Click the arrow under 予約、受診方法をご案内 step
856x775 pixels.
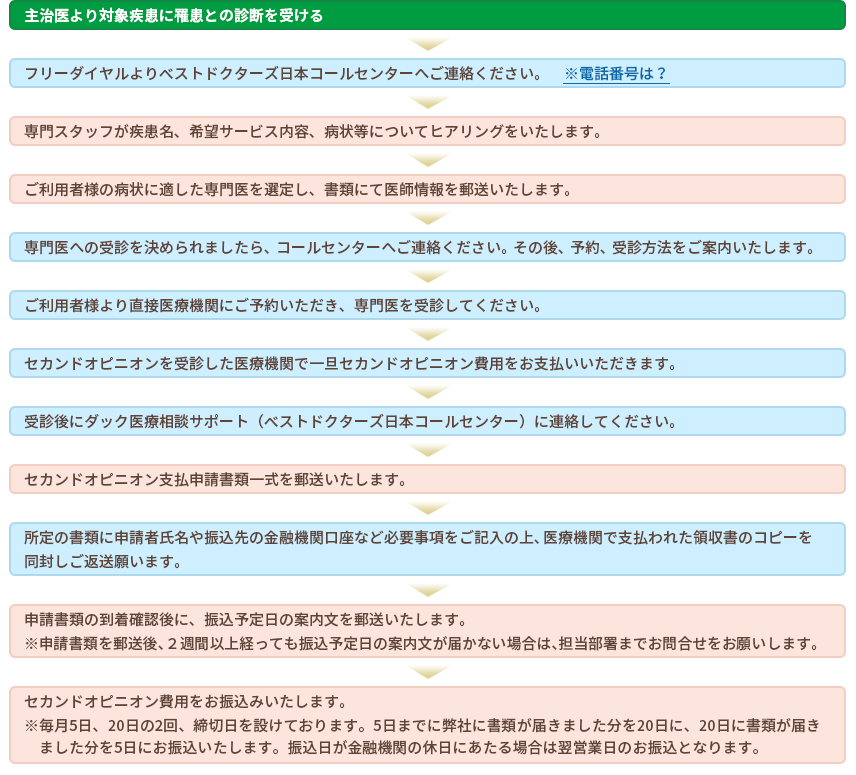428,277
